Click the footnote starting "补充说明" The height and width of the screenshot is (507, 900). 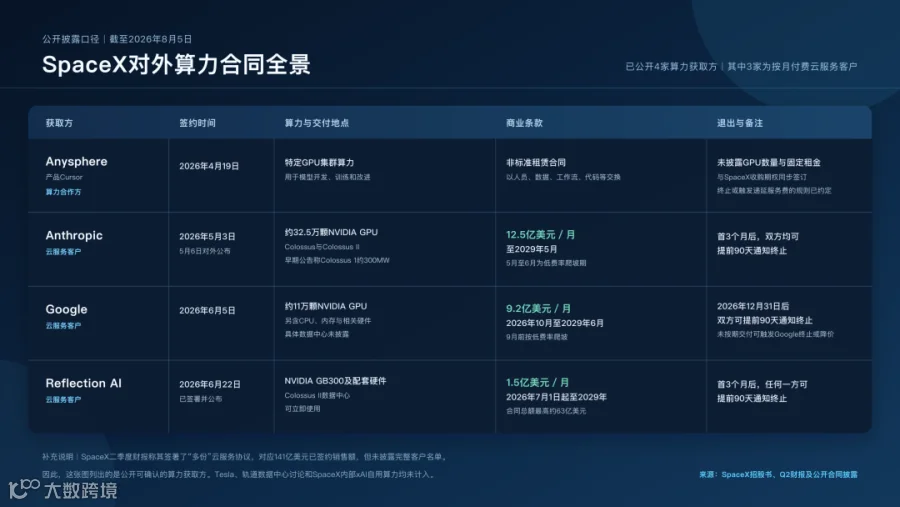click(x=246, y=457)
